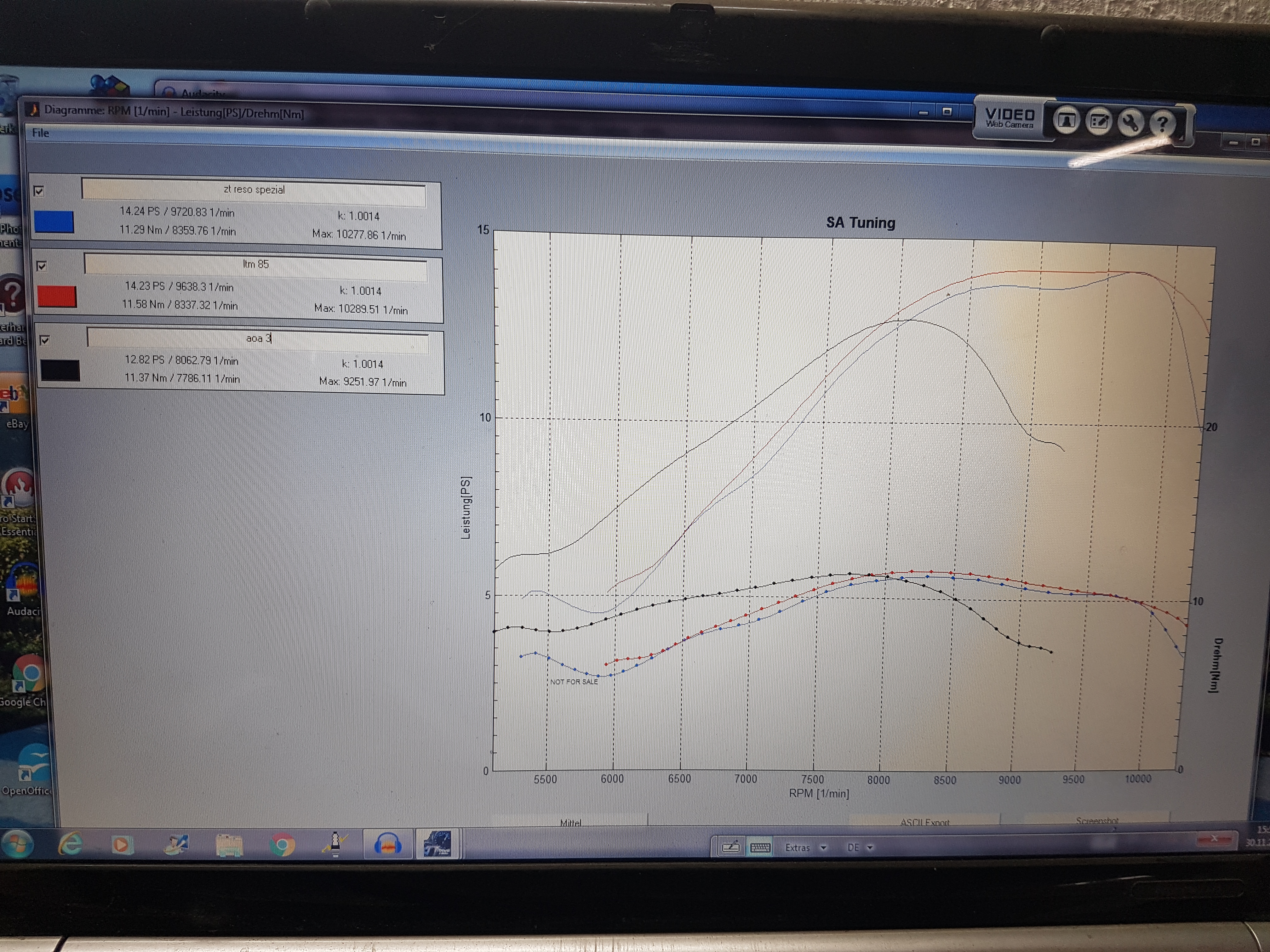The image size is (1270, 952).
Task: Open webcam settings wrench icon
Action: pyautogui.click(x=1130, y=123)
